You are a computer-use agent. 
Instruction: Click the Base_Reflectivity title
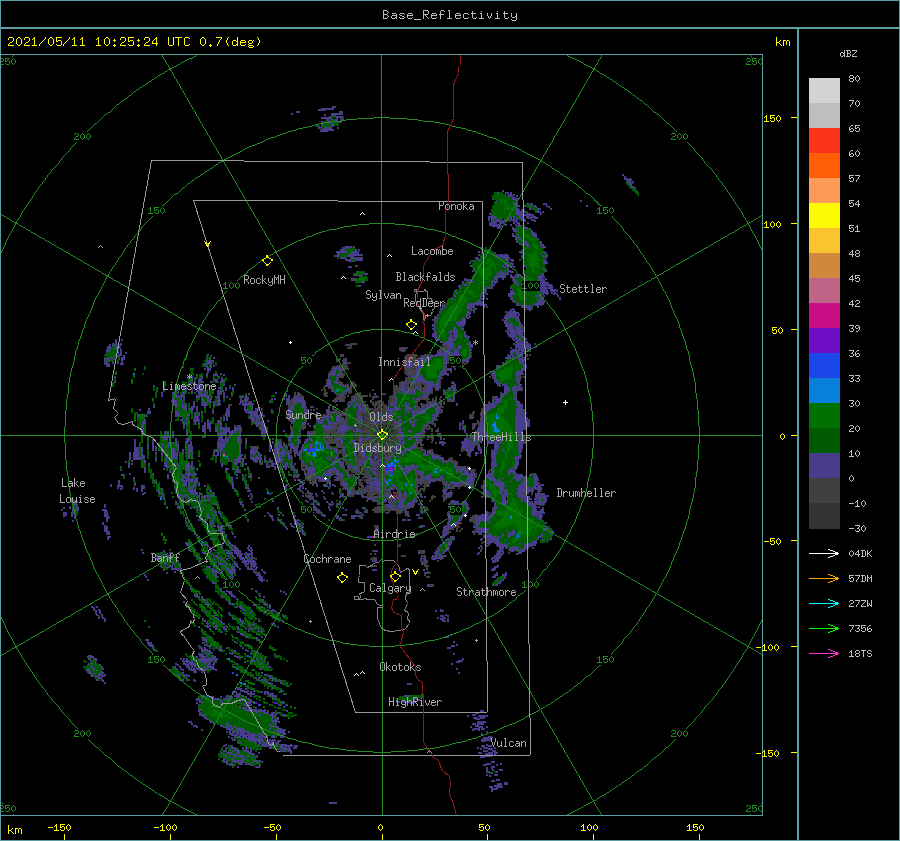click(450, 15)
